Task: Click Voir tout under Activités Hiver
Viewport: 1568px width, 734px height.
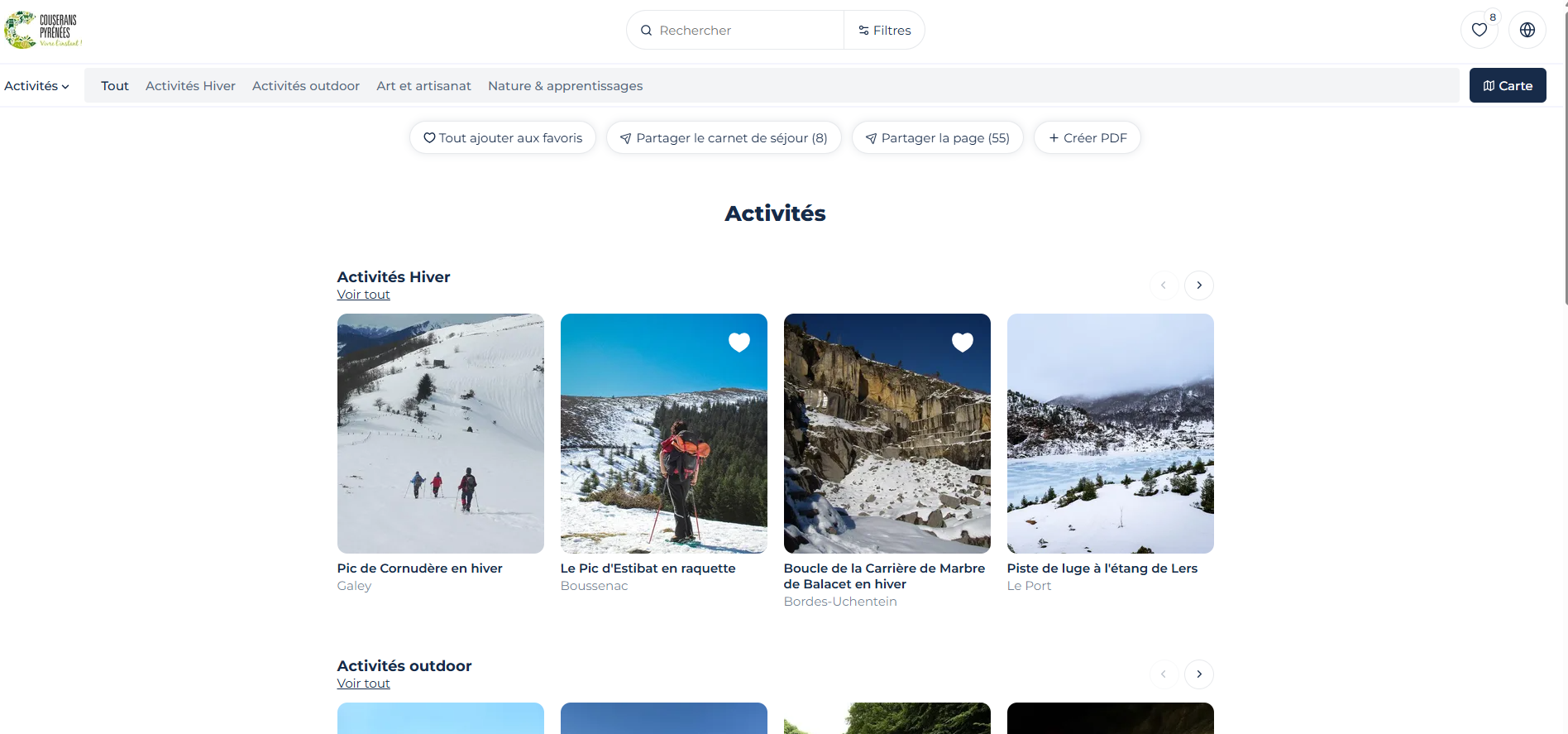Action: tap(363, 295)
